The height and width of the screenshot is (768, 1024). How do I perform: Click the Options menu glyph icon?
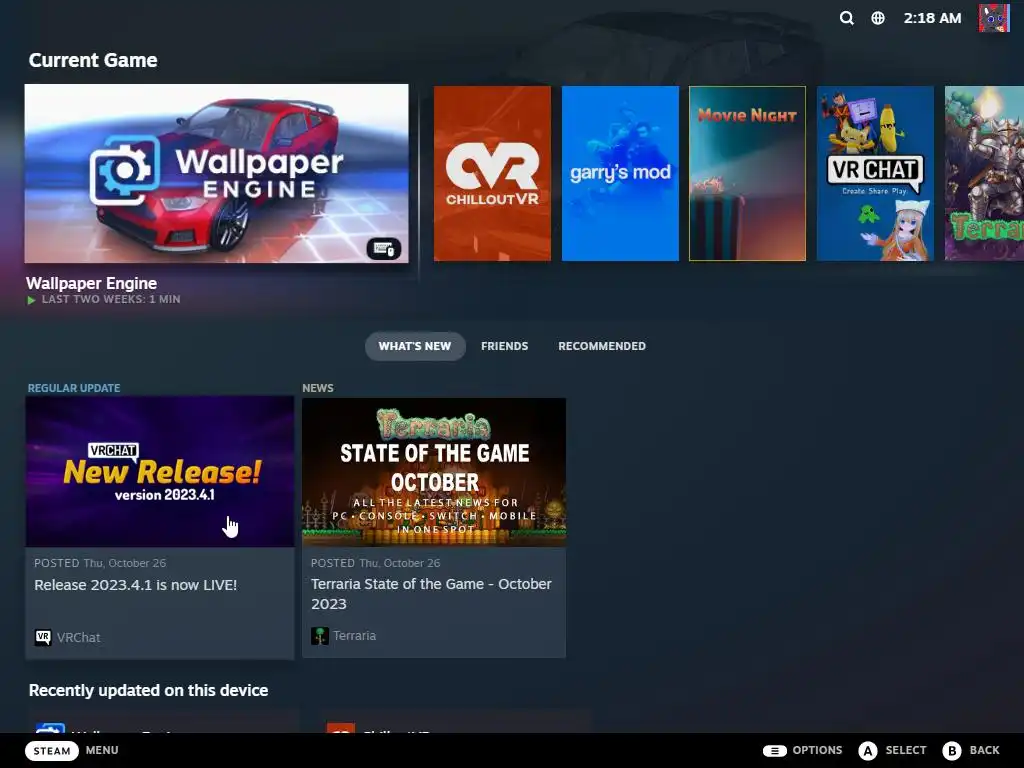pyautogui.click(x=774, y=751)
